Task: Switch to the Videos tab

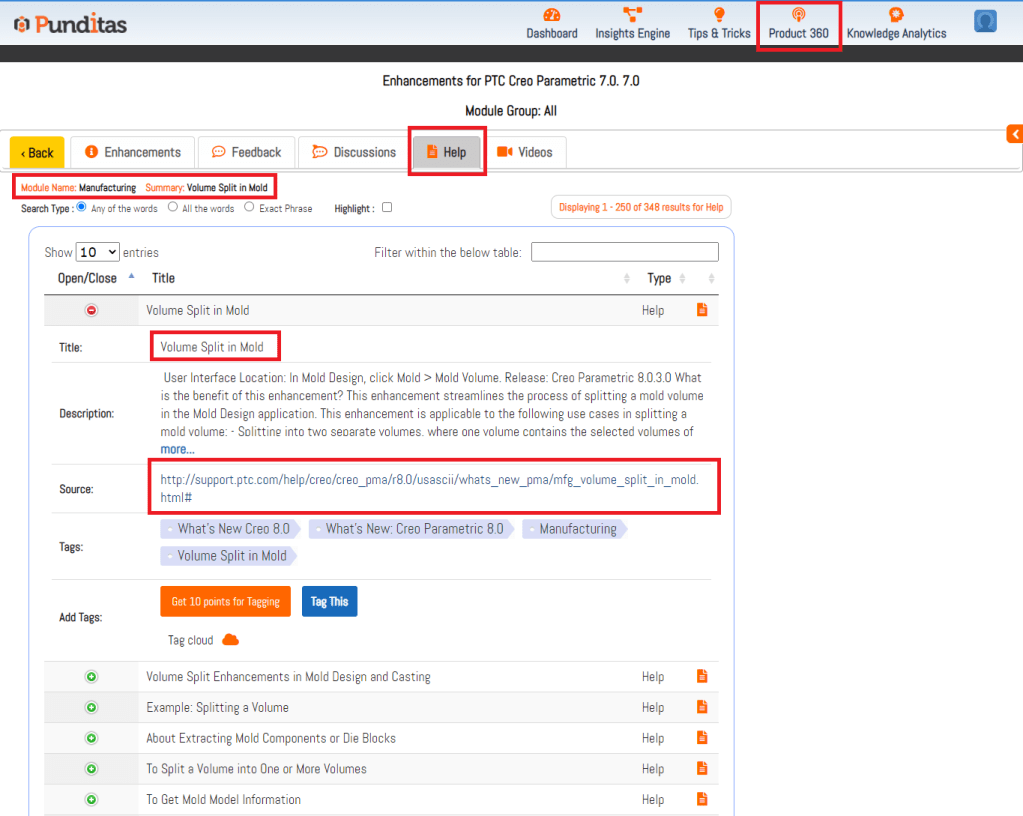Action: pos(525,152)
